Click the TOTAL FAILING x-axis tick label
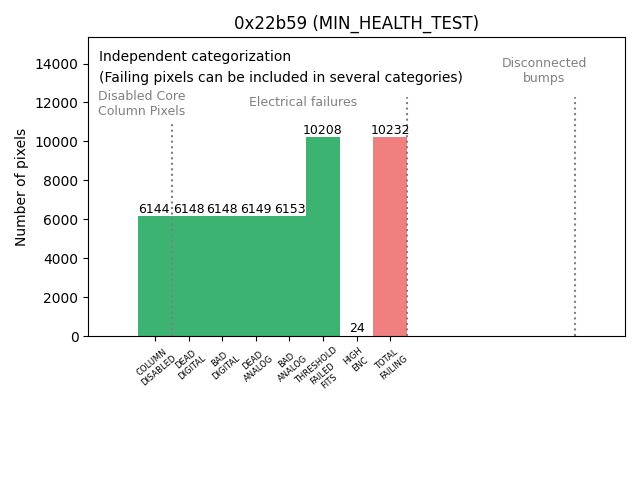 (389, 366)
